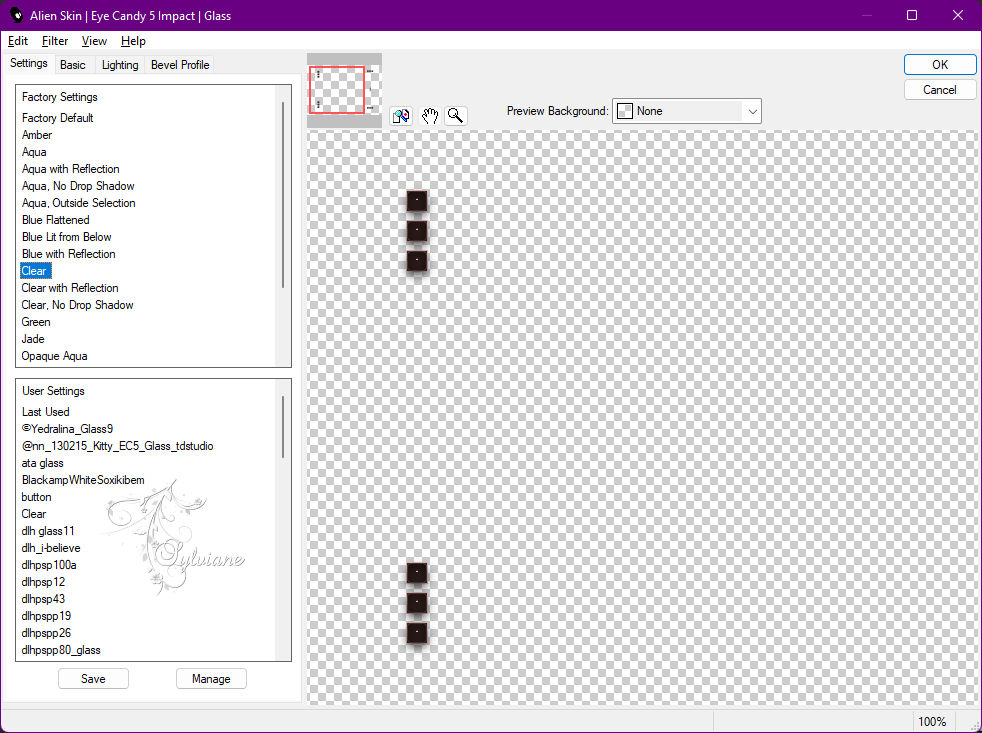The height and width of the screenshot is (733, 982).
Task: Select the ata glass user setting
Action: (x=42, y=462)
